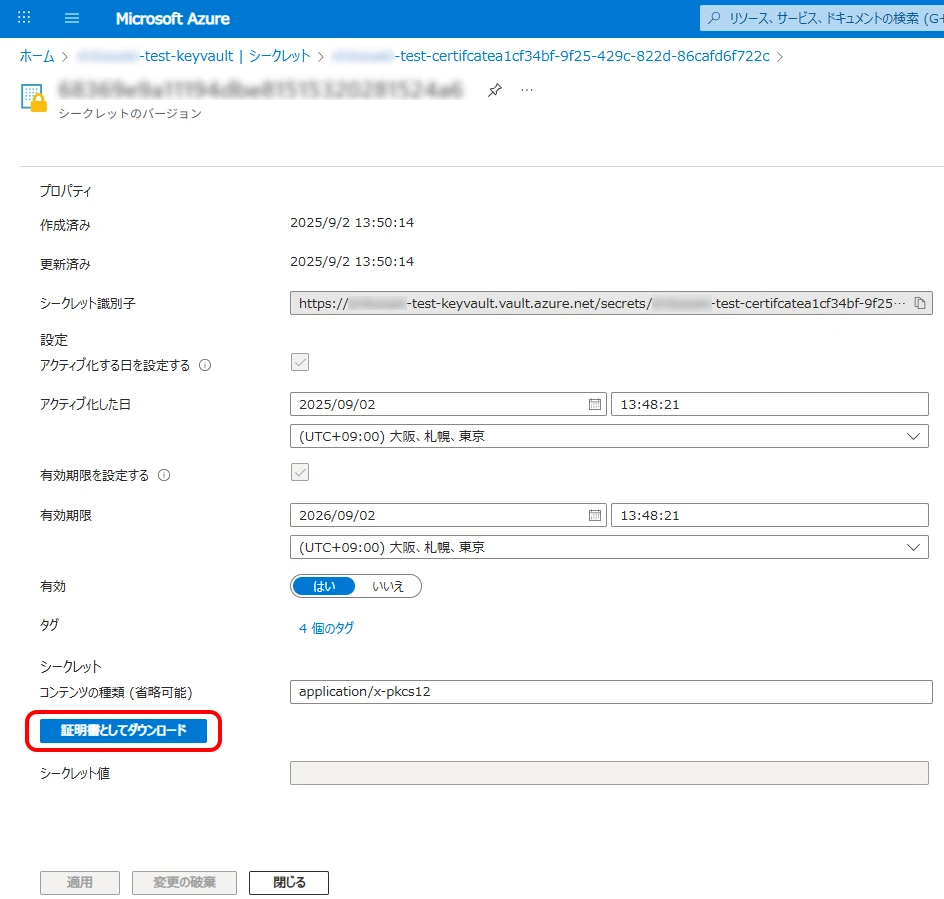Open the expiration date calendar picker

595,515
